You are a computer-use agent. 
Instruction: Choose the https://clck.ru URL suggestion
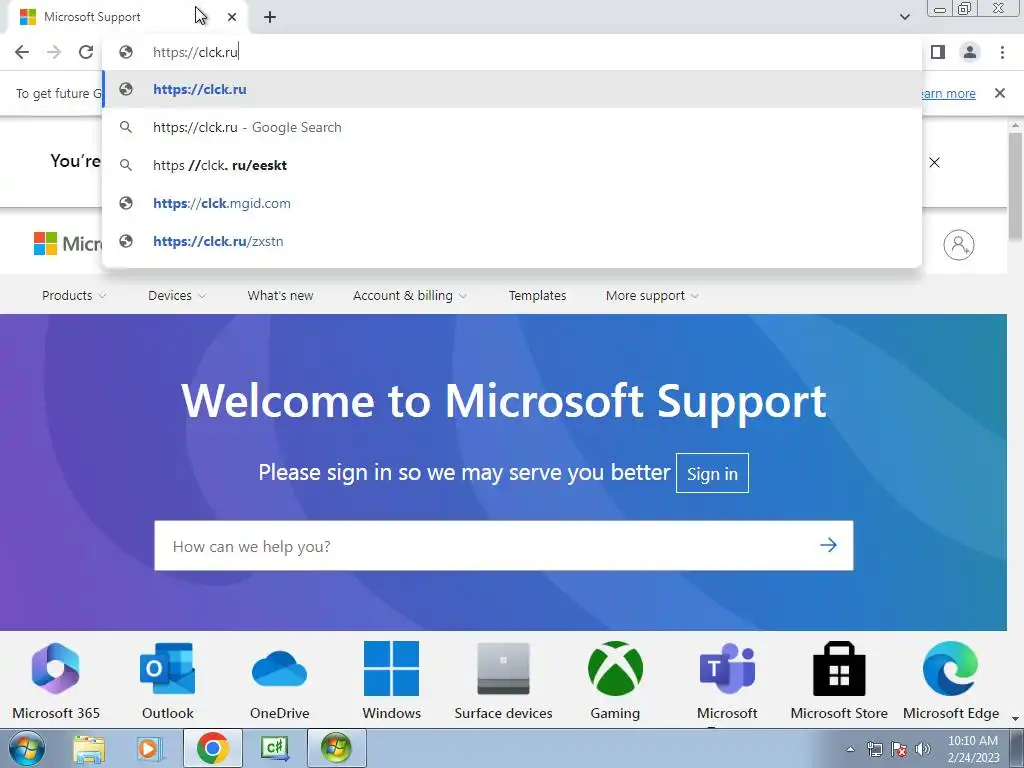point(512,89)
